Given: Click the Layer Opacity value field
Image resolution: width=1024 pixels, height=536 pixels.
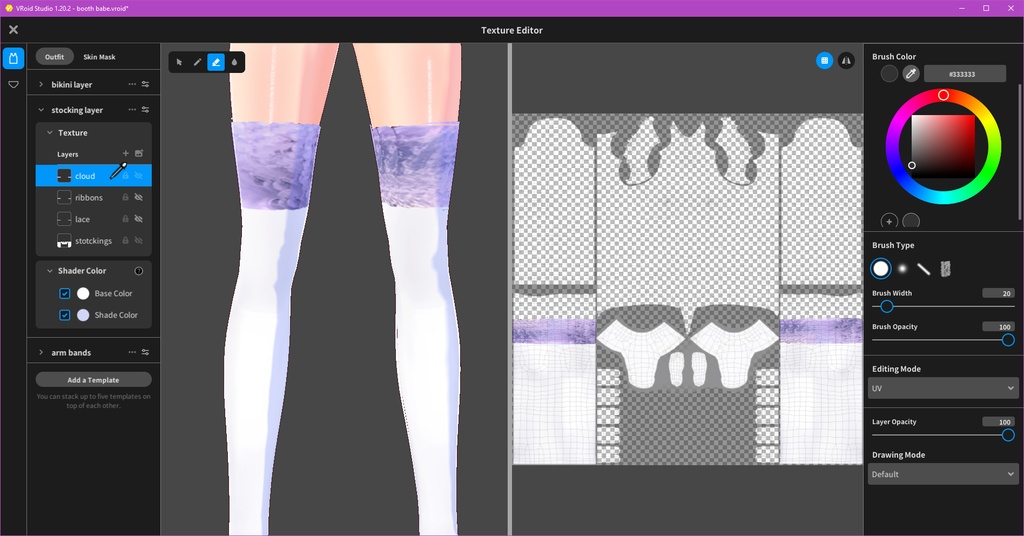Looking at the screenshot, I should [x=998, y=422].
